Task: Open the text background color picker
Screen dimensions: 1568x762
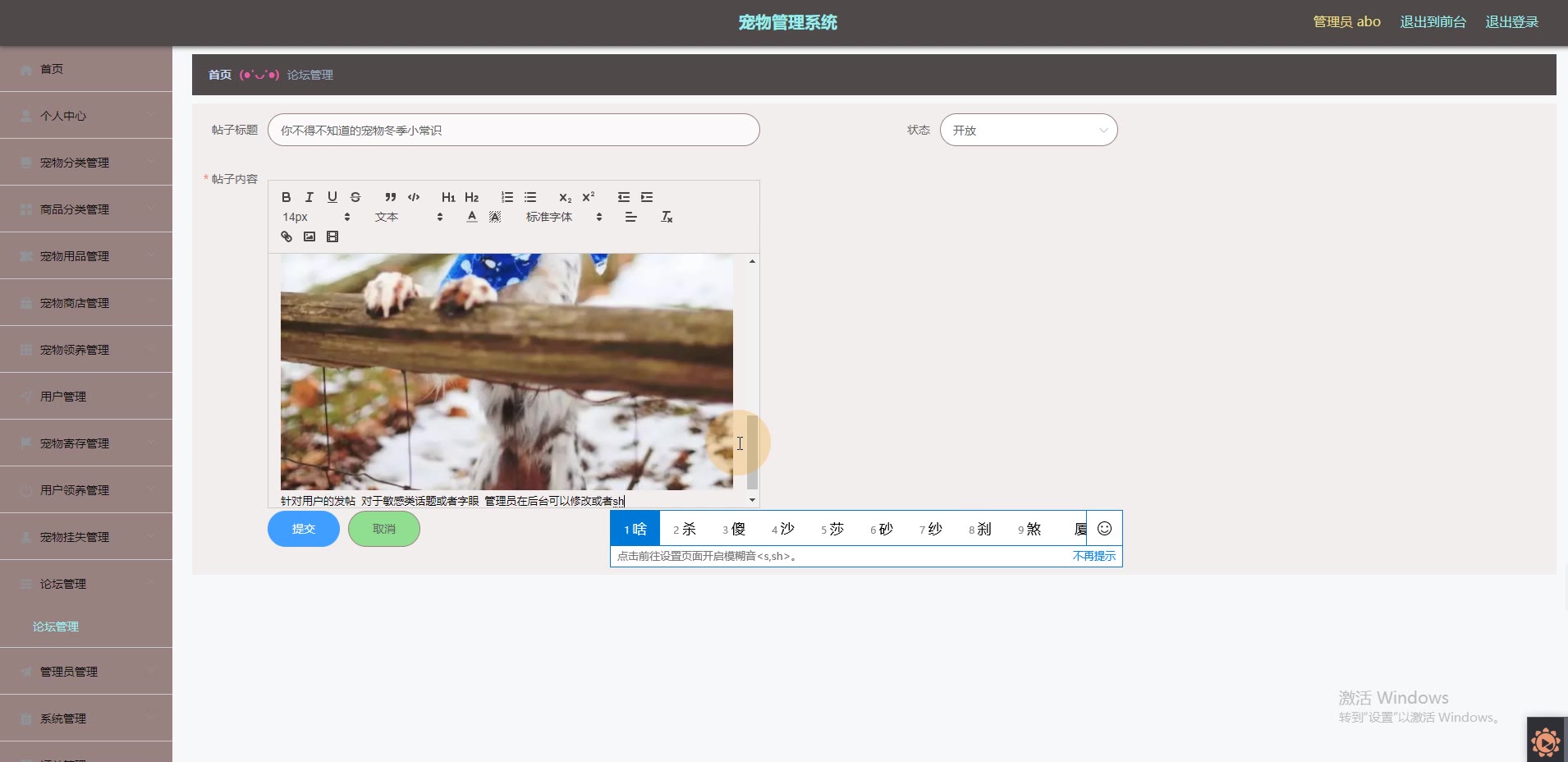Action: pos(494,217)
